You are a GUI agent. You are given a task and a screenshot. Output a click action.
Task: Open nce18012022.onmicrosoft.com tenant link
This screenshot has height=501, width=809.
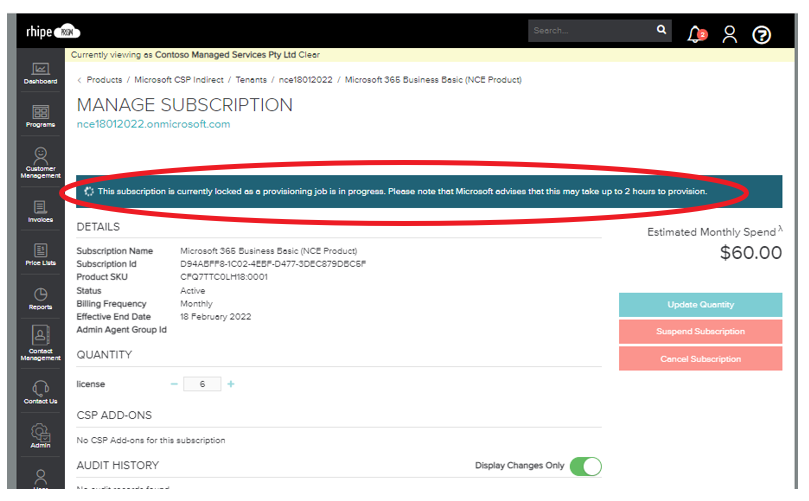[x=153, y=124]
